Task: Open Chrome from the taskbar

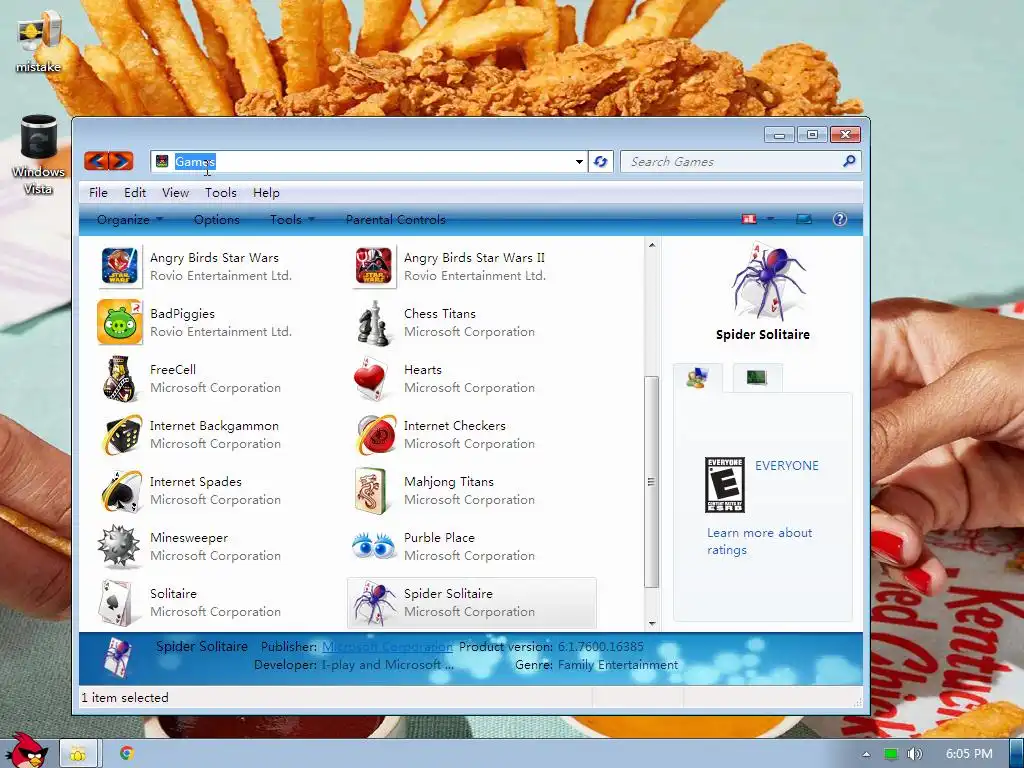Action: 127,754
